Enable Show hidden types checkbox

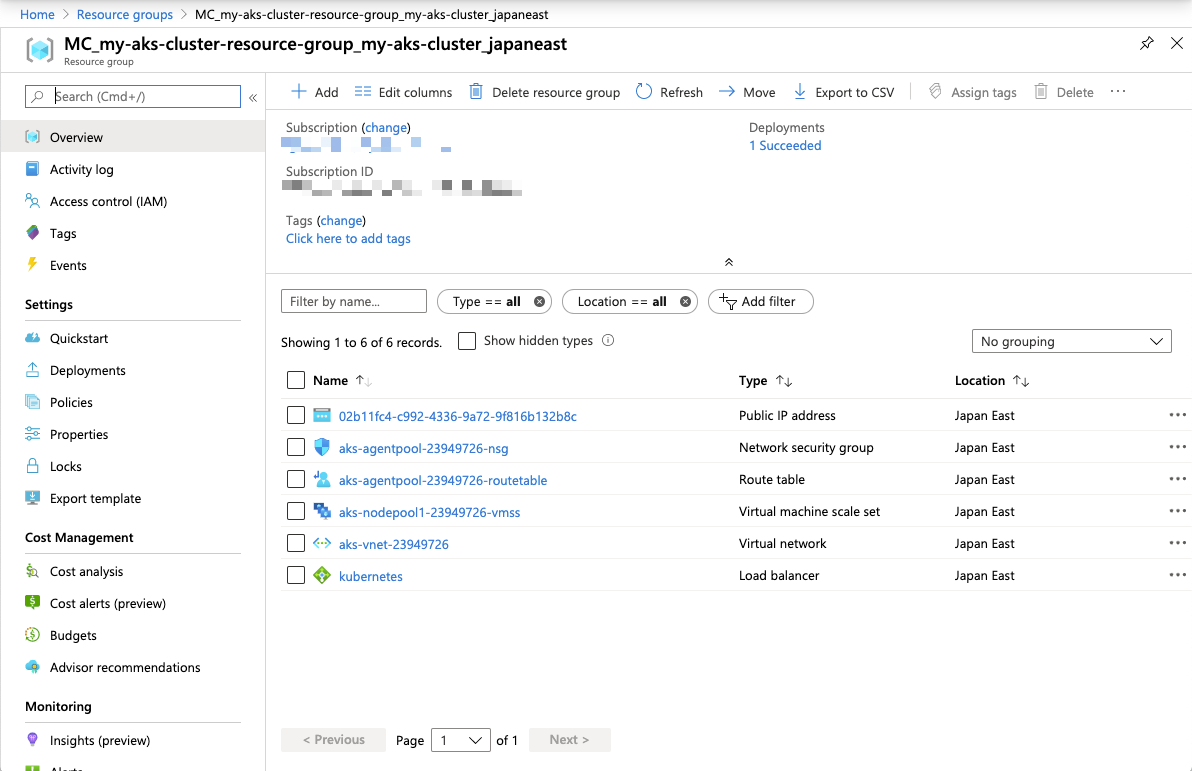click(x=467, y=341)
